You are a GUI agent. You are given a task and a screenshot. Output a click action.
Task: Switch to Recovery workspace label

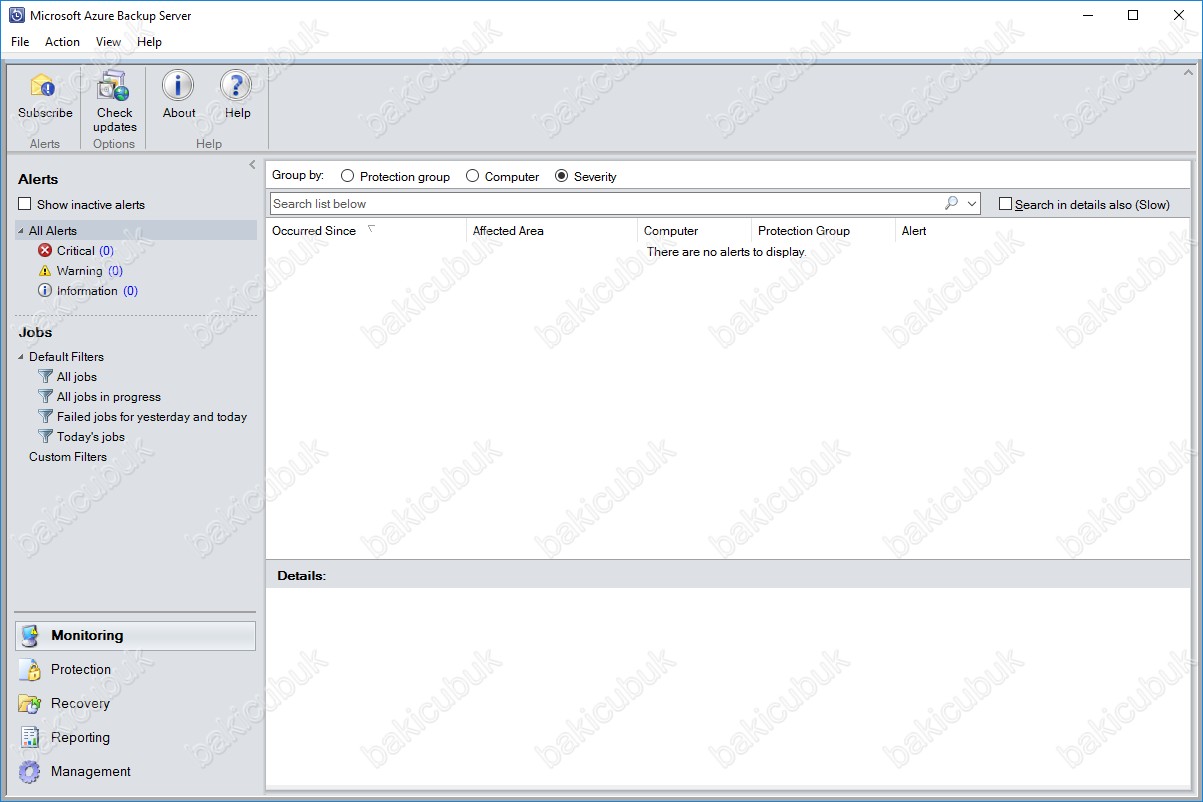pyautogui.click(x=80, y=704)
